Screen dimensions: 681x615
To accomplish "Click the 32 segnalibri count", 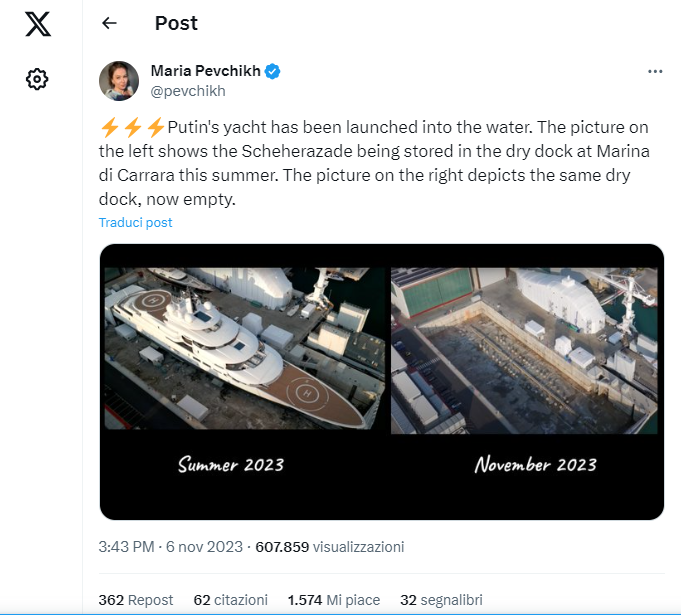I will click(x=441, y=600).
